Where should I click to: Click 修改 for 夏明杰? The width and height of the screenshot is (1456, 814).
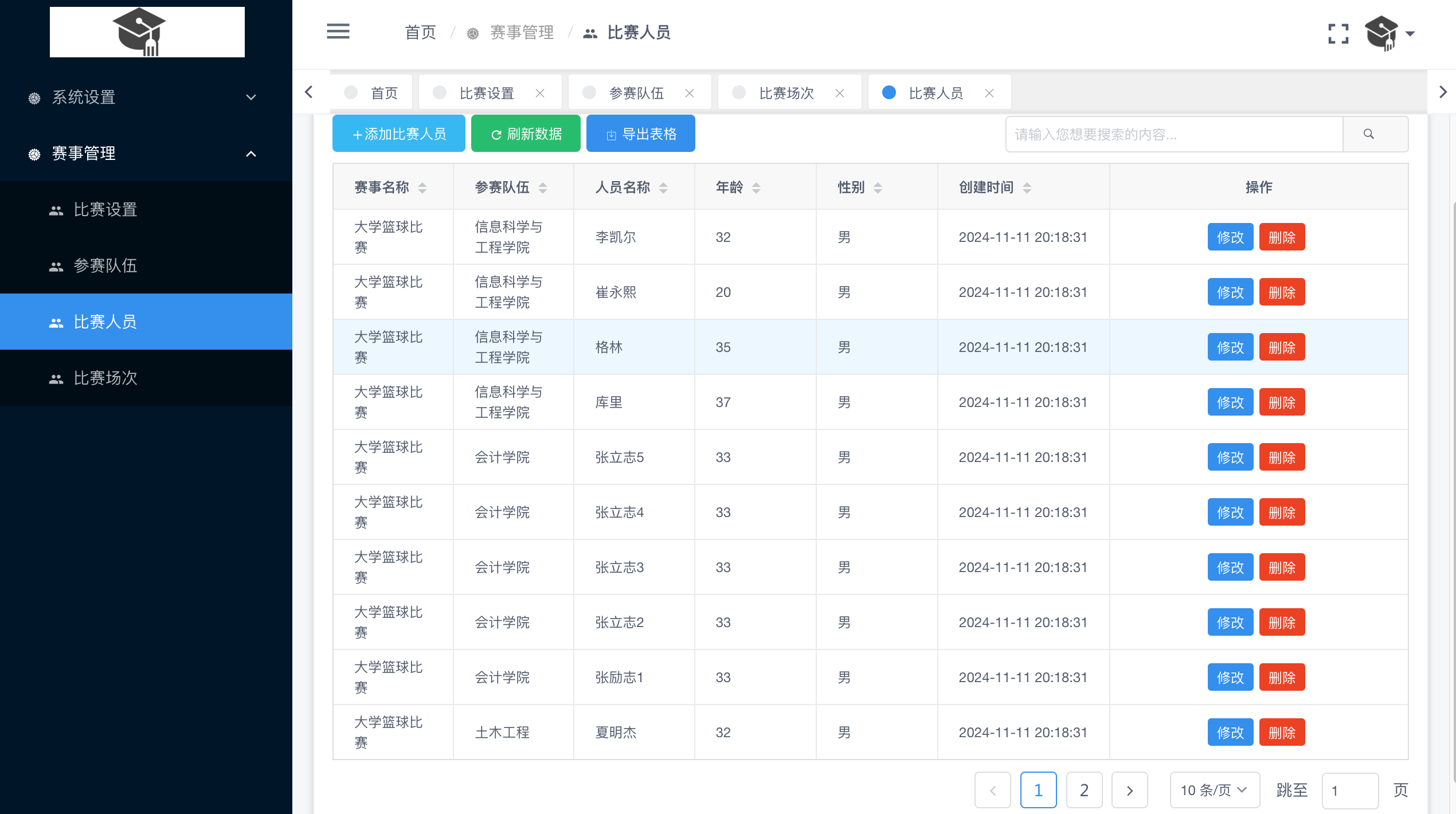tap(1230, 733)
